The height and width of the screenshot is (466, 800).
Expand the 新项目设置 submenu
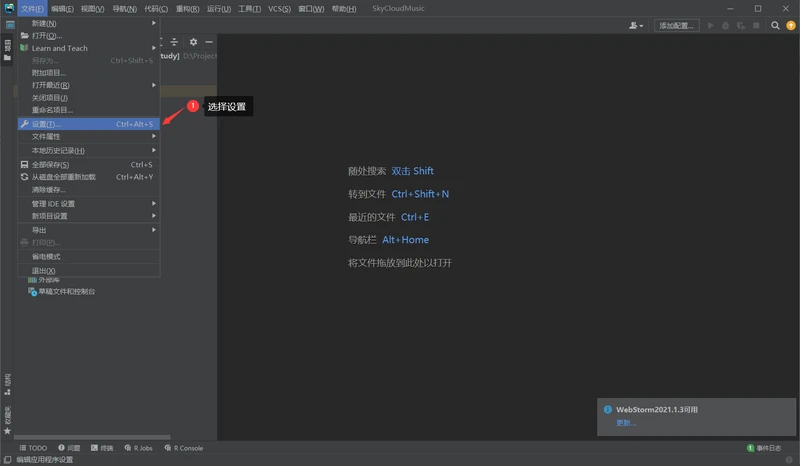click(89, 216)
